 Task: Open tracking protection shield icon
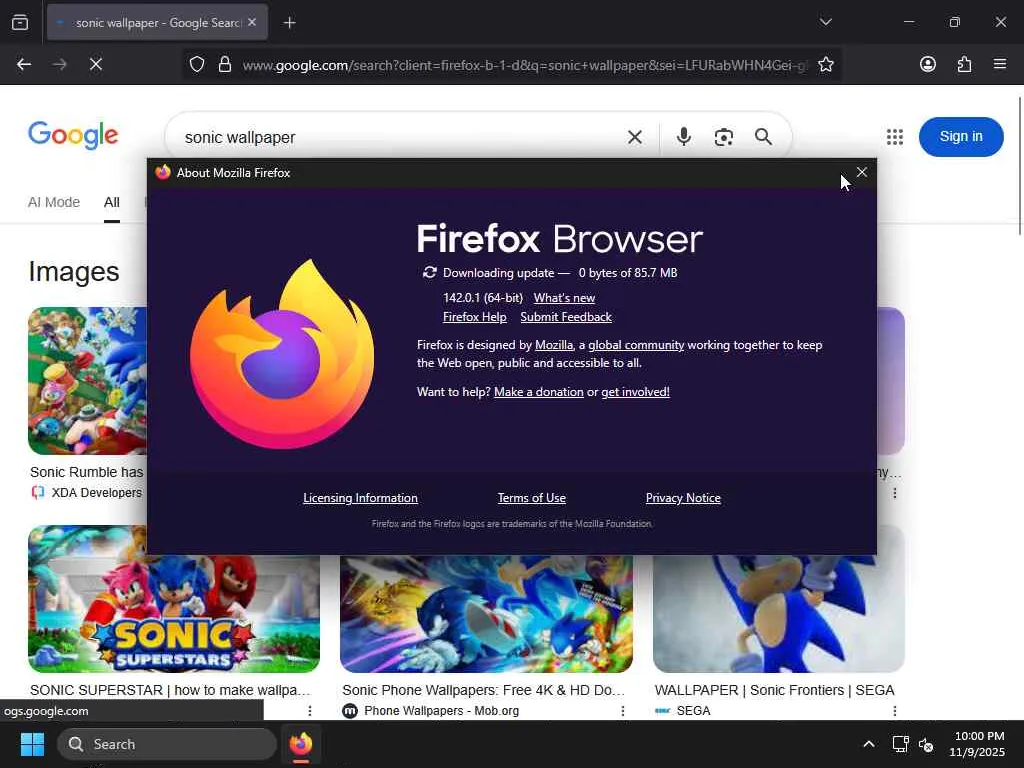coord(197,64)
